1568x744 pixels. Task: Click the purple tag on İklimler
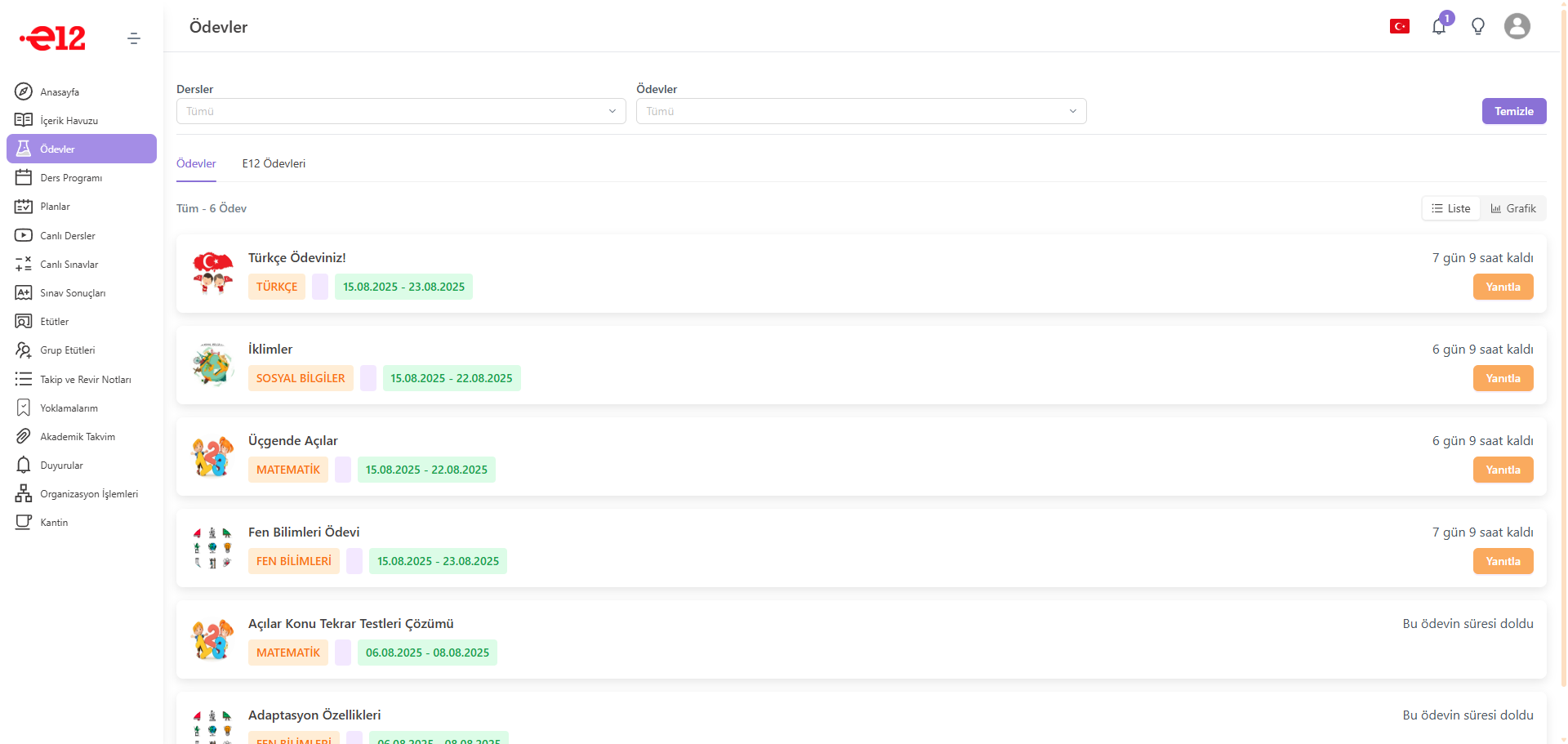(x=368, y=378)
